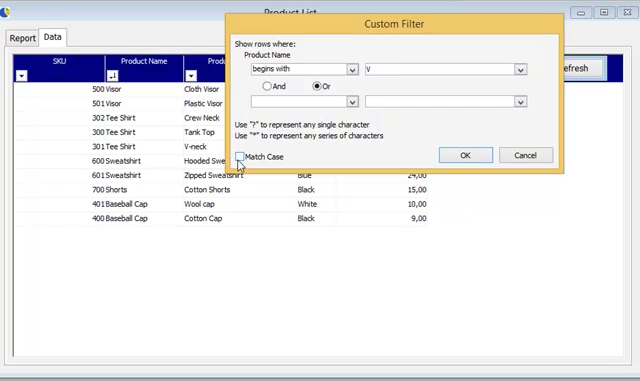Click the Cloth Visor cell
640x381 pixels.
pyautogui.click(x=202, y=89)
